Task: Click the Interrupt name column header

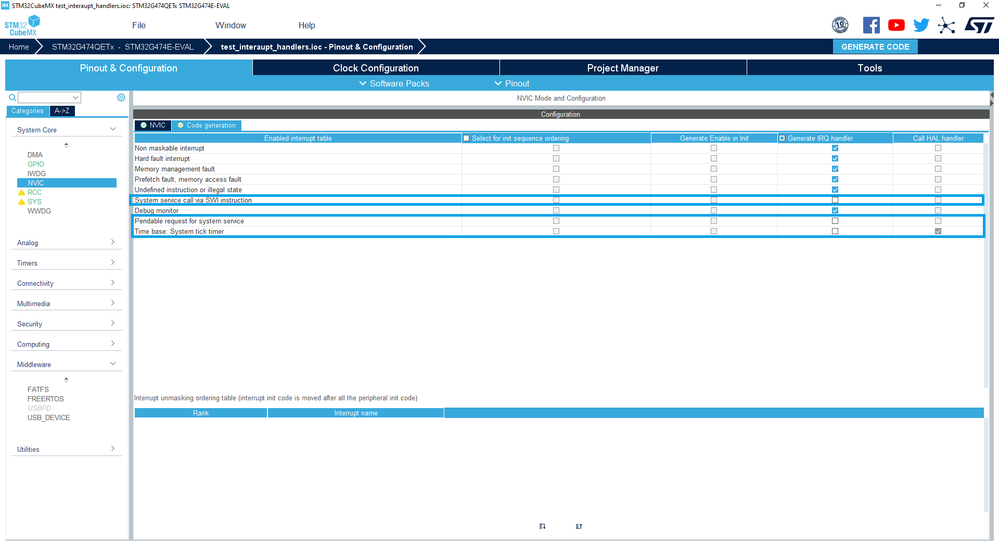Action: 356,413
